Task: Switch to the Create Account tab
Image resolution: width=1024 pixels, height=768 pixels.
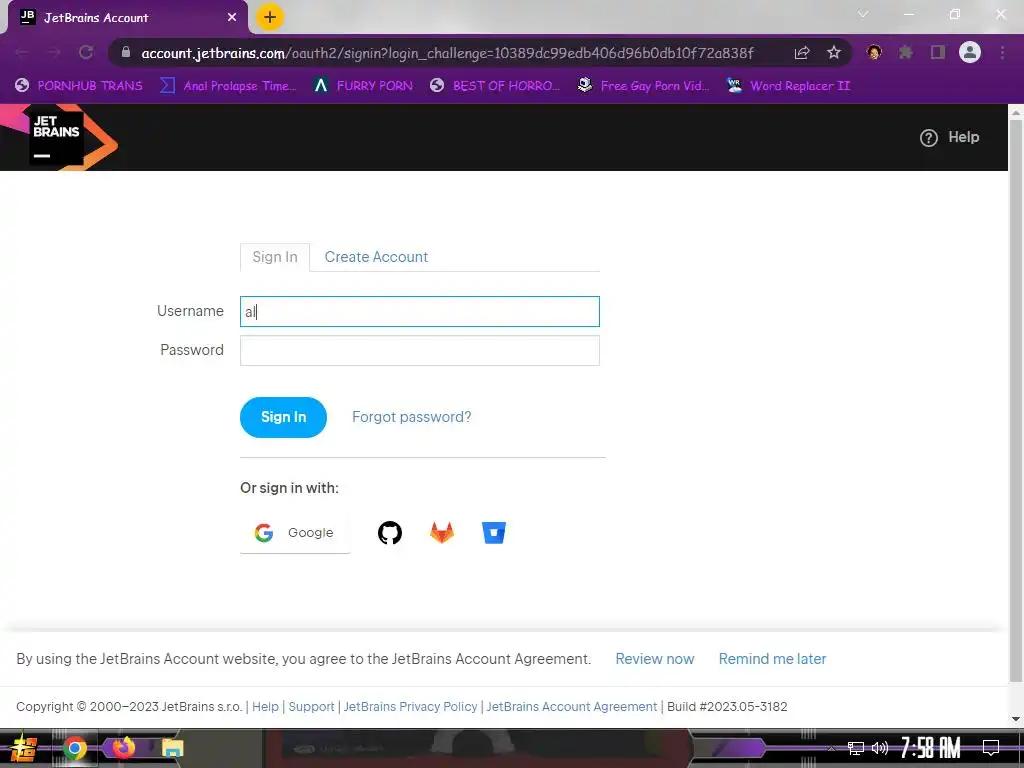Action: [376, 257]
